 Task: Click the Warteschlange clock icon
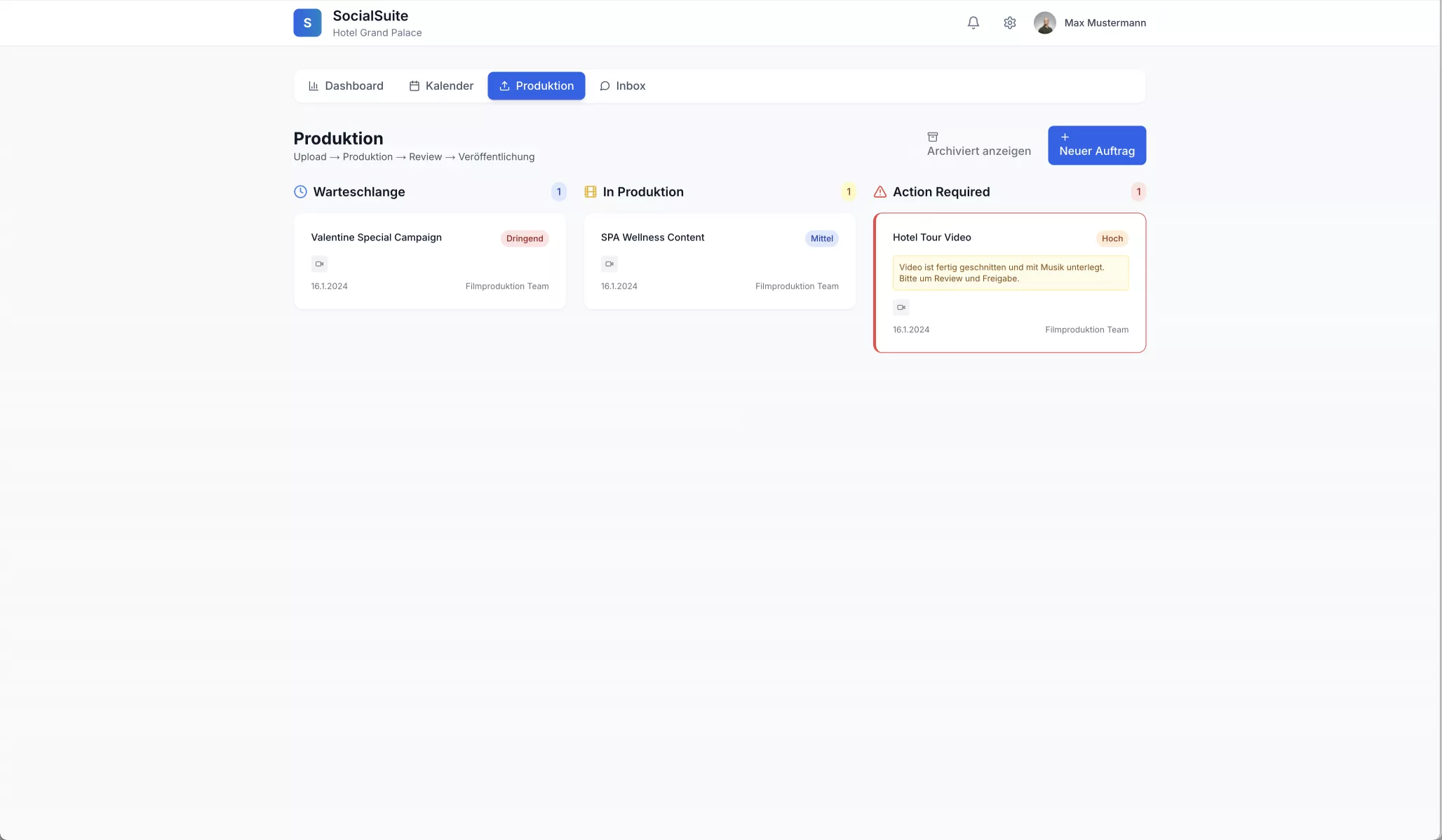[300, 191]
